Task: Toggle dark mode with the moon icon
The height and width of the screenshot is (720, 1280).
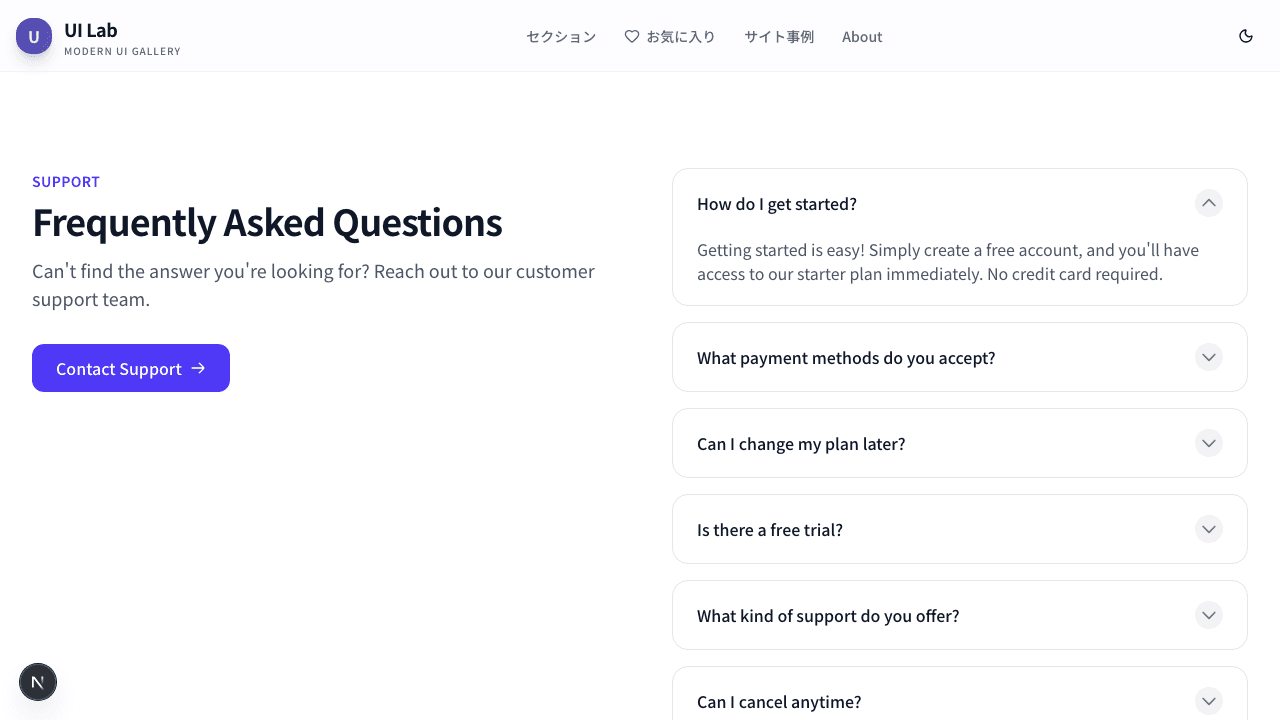Action: (x=1246, y=36)
